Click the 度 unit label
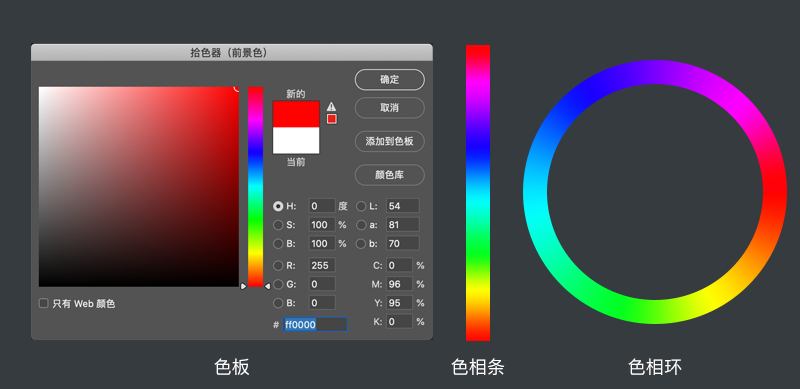 click(342, 206)
